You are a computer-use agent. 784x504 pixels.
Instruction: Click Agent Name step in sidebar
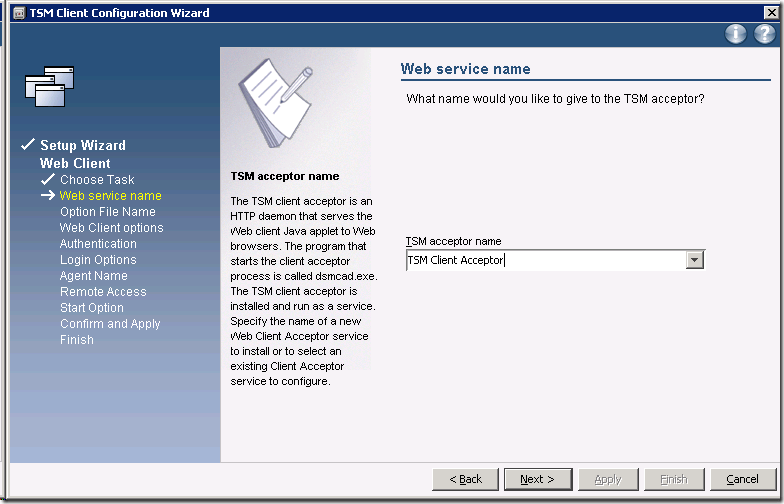click(x=93, y=276)
